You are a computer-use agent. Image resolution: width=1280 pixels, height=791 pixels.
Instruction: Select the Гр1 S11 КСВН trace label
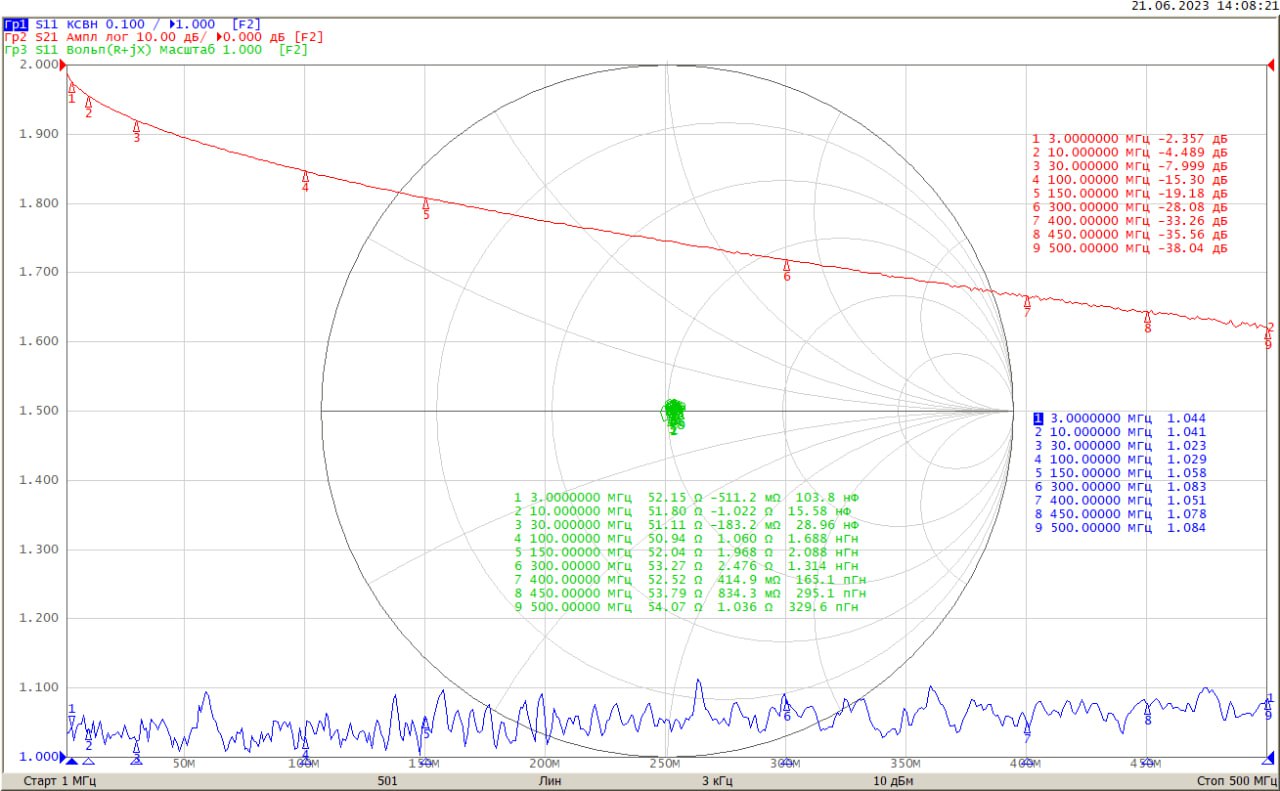tap(133, 22)
